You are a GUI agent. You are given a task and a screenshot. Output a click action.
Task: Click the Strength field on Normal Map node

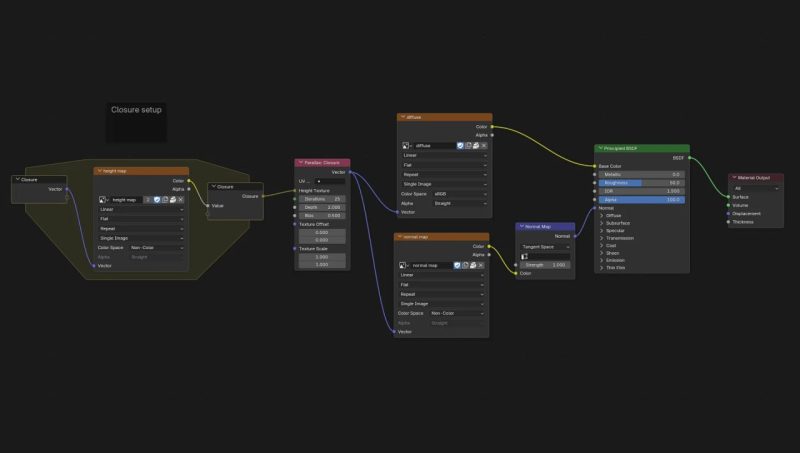[546, 265]
